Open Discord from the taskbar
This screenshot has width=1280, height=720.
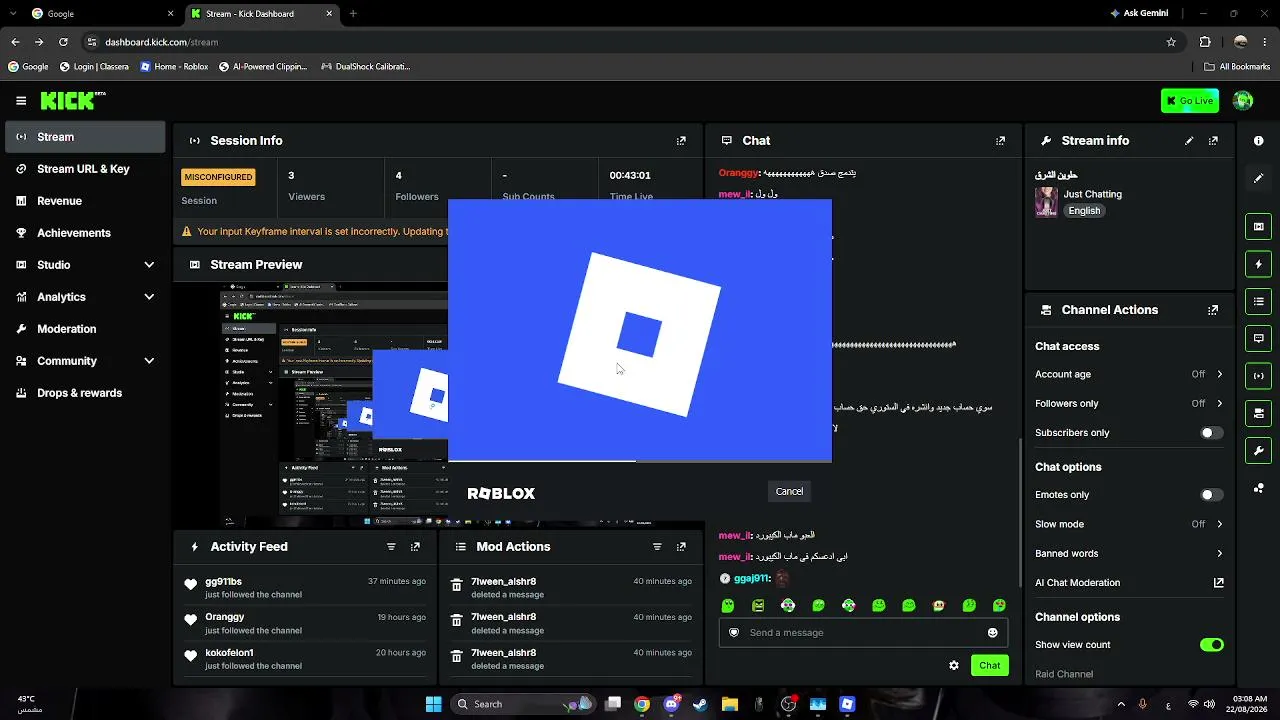671,704
